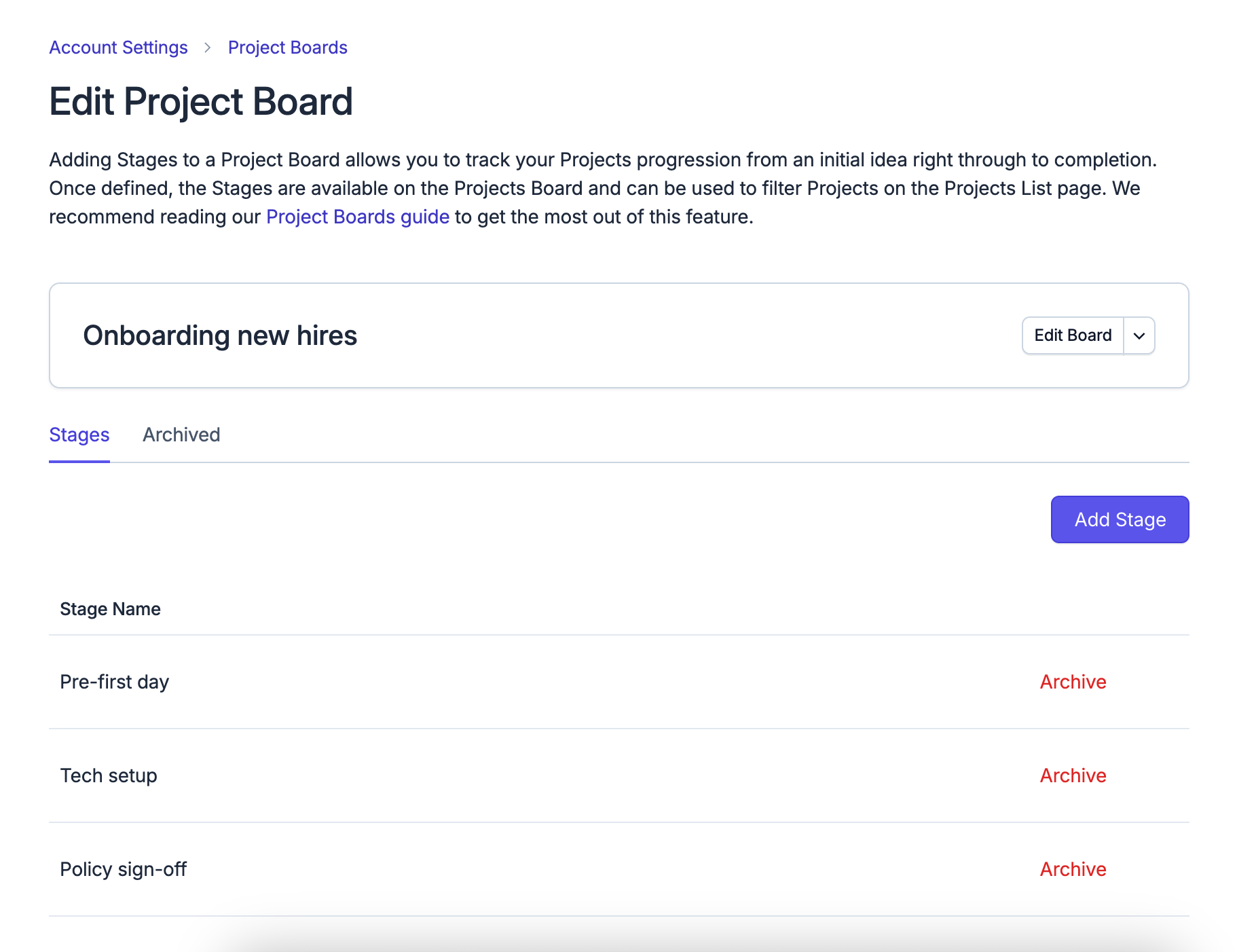Screen dimensions: 1237x952
Task: Archive the Pre-first day stage
Action: tap(1073, 682)
